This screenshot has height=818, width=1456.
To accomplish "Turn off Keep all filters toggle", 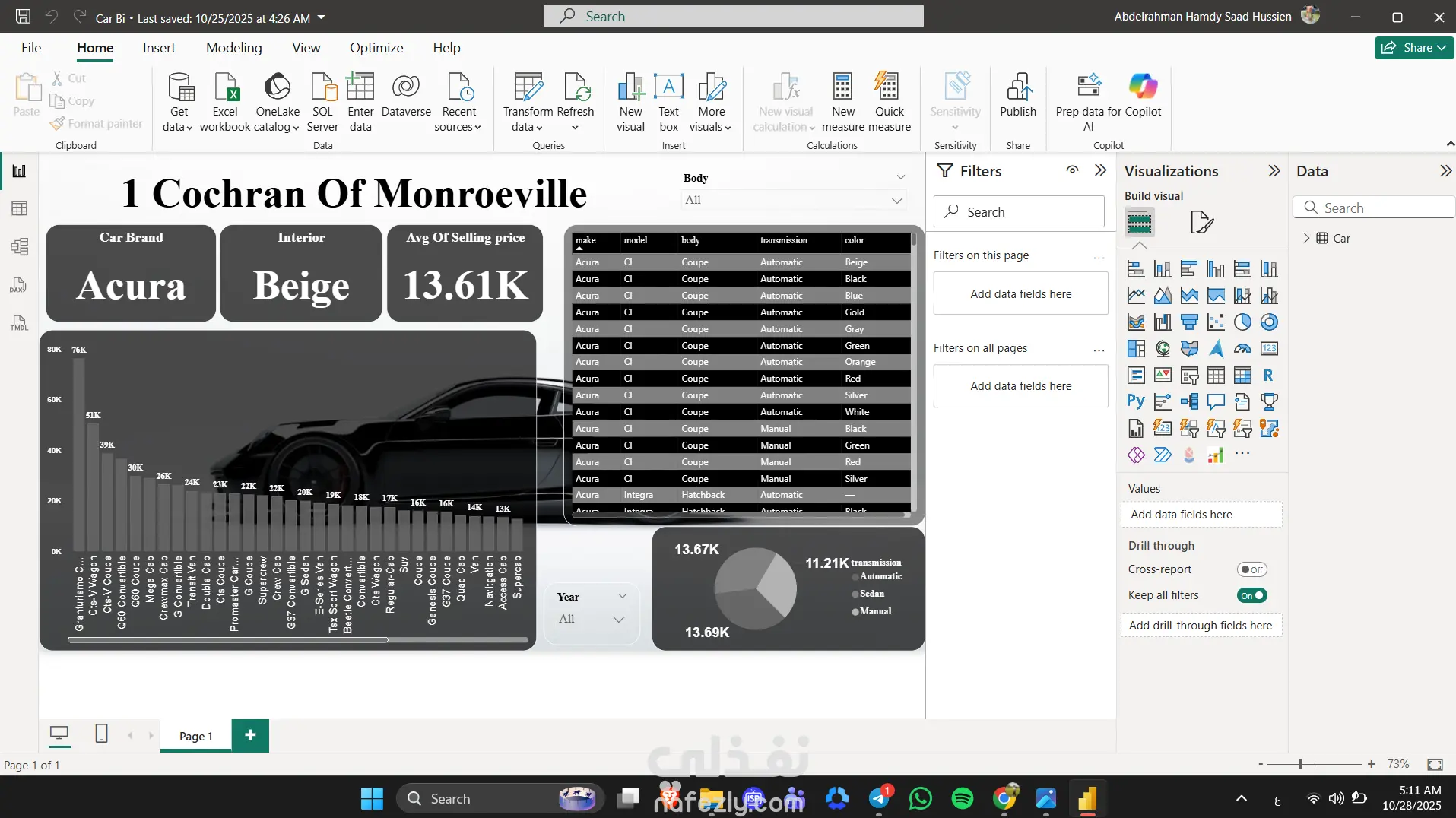I will 1251,595.
